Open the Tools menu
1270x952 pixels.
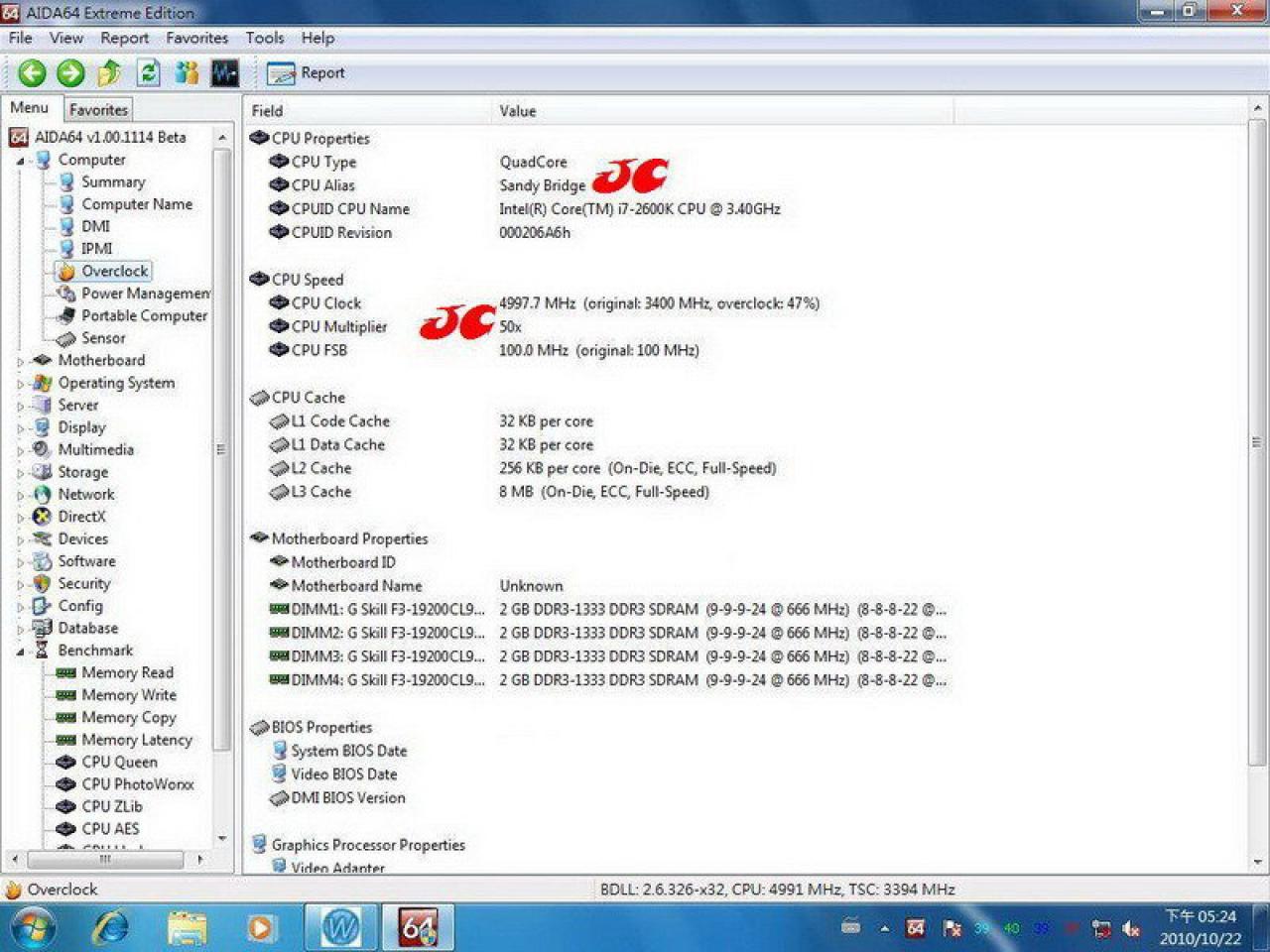coord(265,38)
